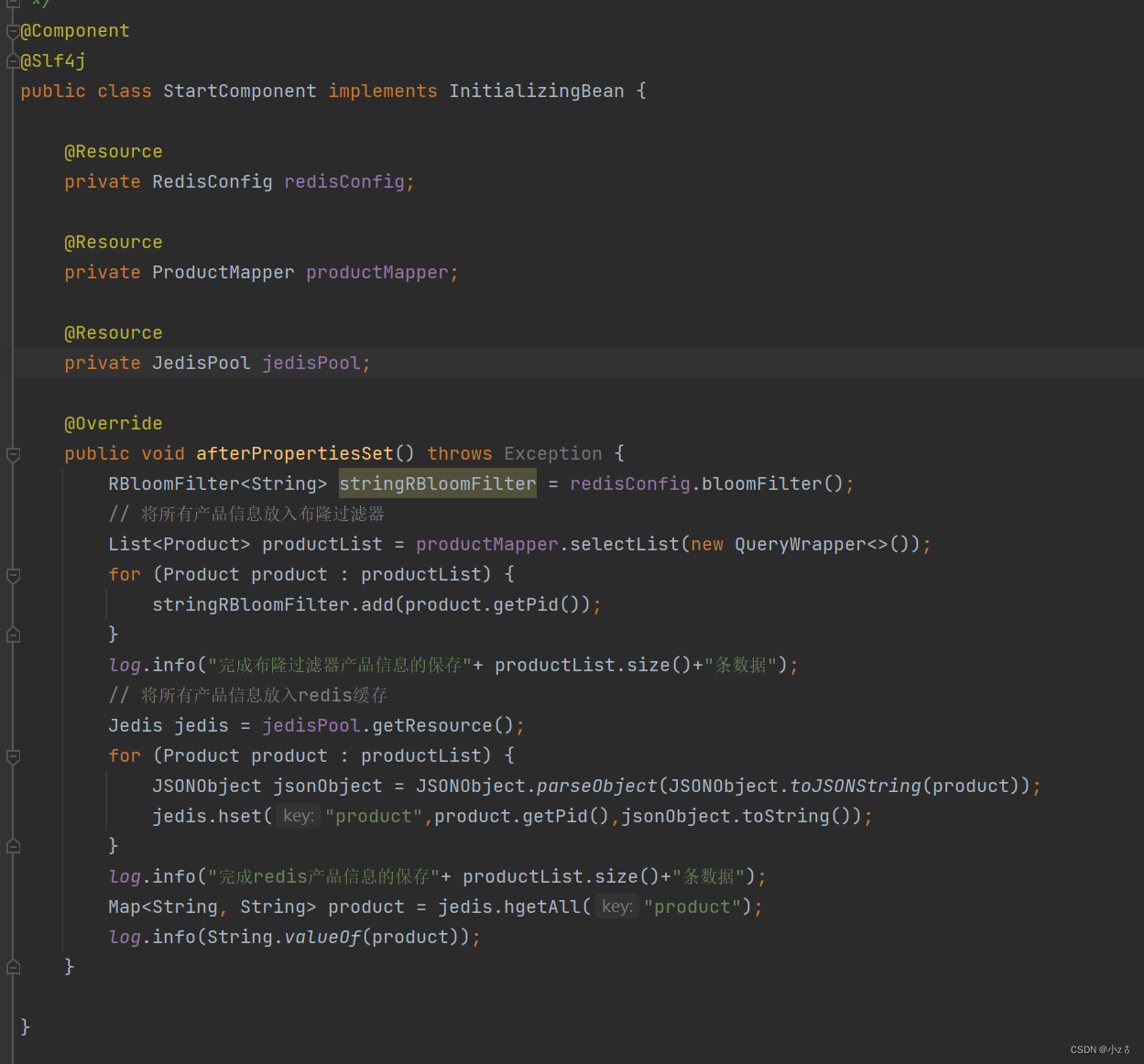Click the String.valueOf(product) call
The width and height of the screenshot is (1144, 1064).
(x=333, y=937)
